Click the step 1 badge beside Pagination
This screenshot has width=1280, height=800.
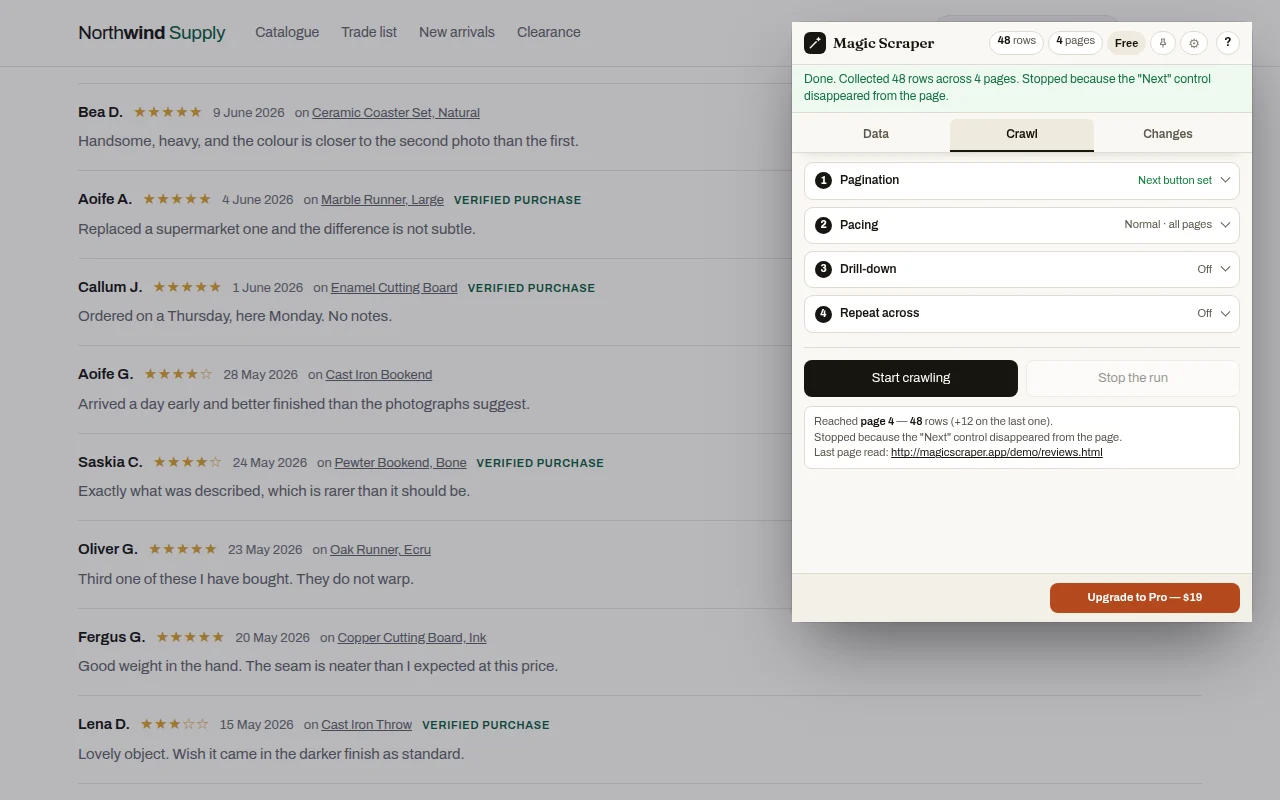click(x=823, y=180)
